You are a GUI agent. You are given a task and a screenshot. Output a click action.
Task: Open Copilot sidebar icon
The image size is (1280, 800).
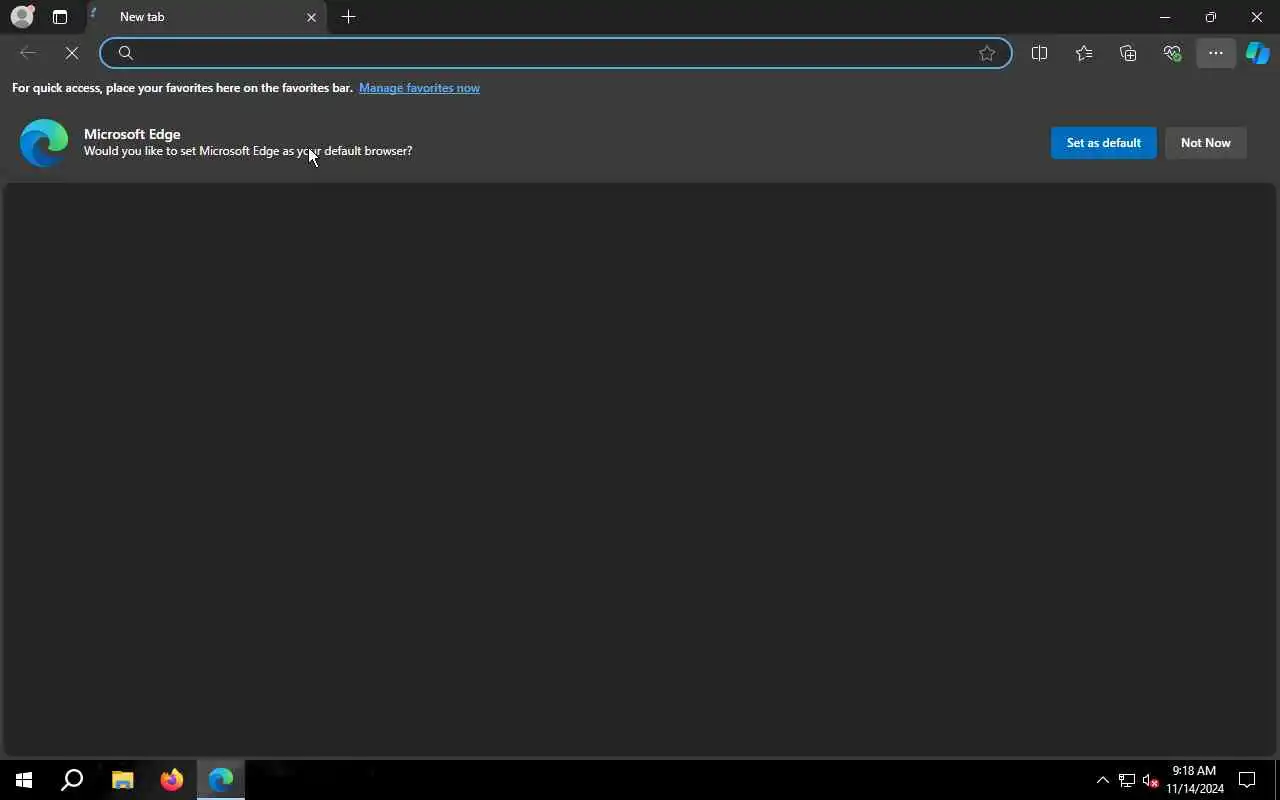1257,53
